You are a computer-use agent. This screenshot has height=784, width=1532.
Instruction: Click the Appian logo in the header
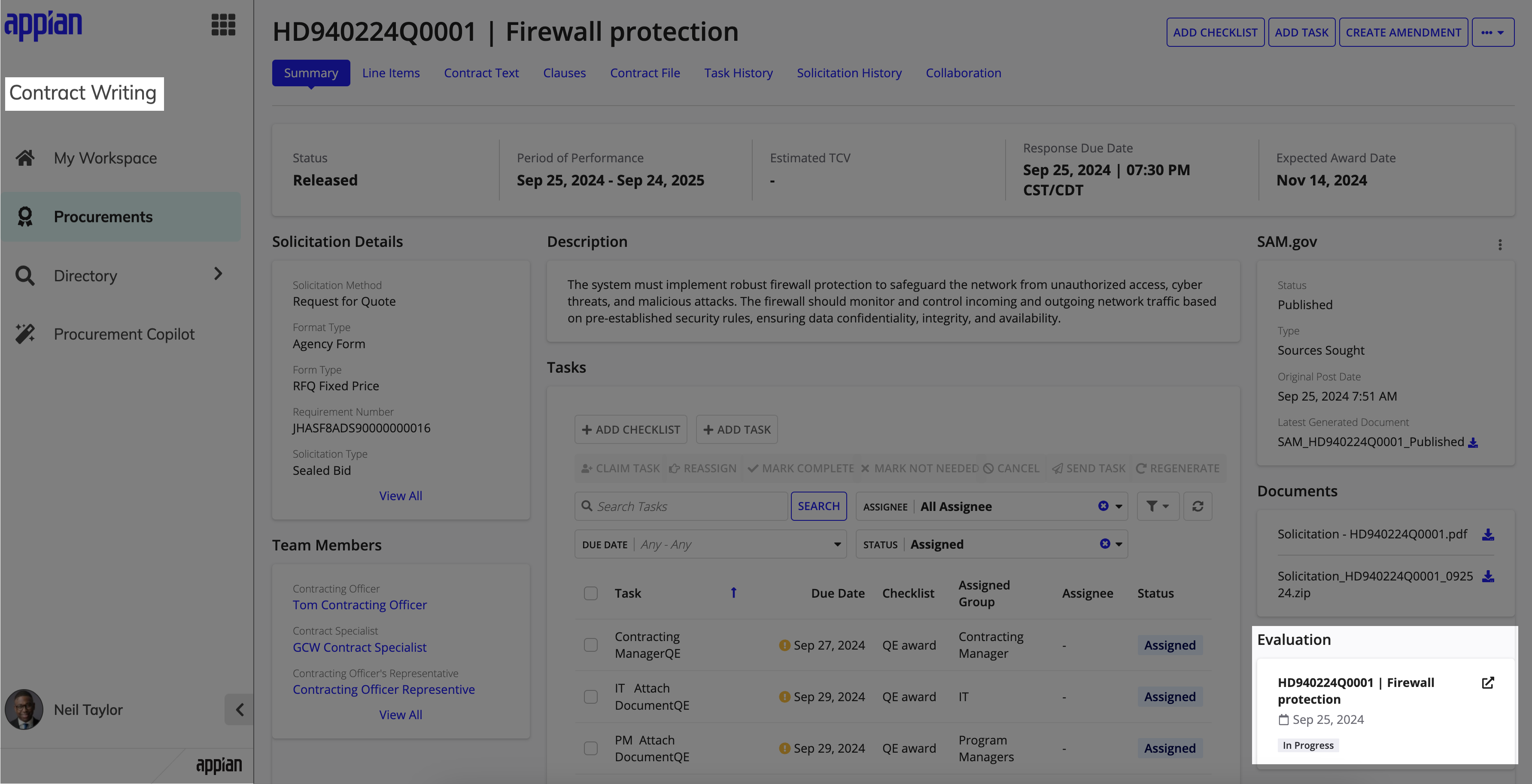(43, 26)
